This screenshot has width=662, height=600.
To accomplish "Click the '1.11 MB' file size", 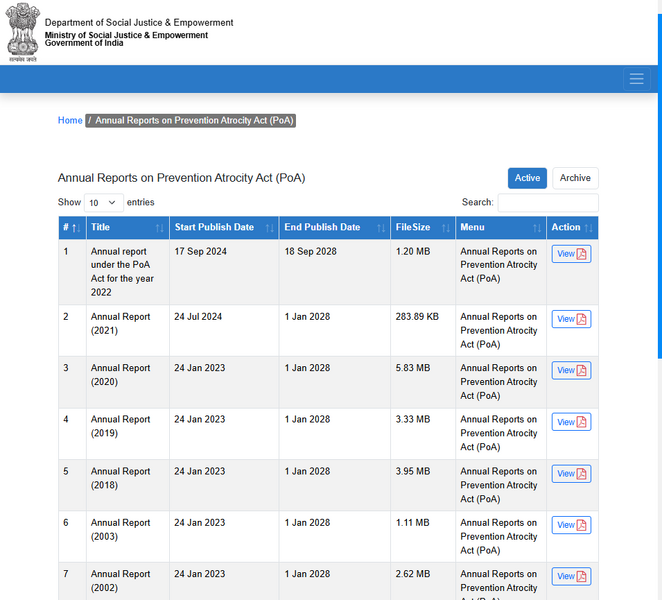I will point(412,522).
